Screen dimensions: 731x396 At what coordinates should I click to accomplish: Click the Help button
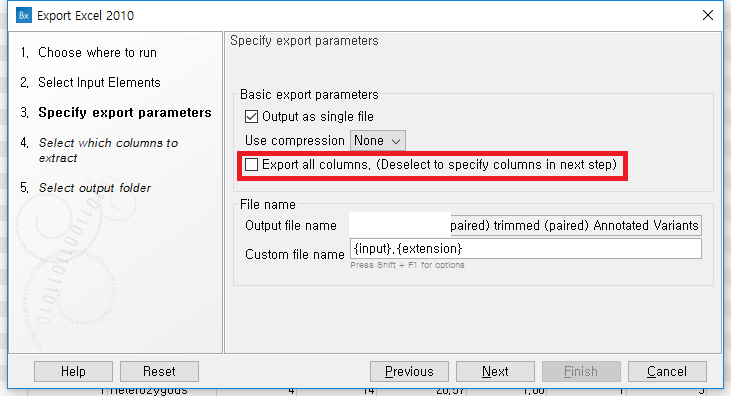(73, 371)
